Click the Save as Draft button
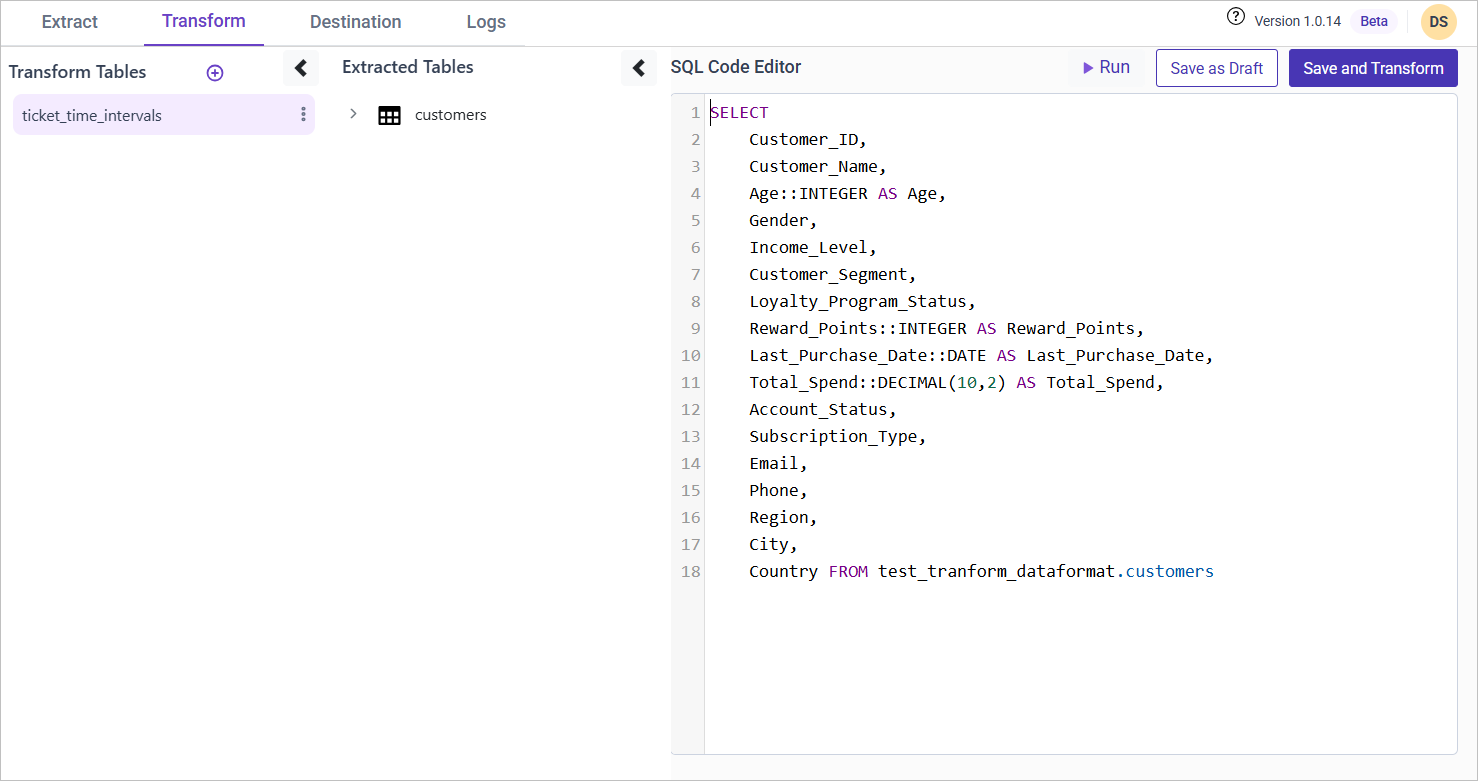Viewport: 1478px width, 781px height. [1216, 68]
